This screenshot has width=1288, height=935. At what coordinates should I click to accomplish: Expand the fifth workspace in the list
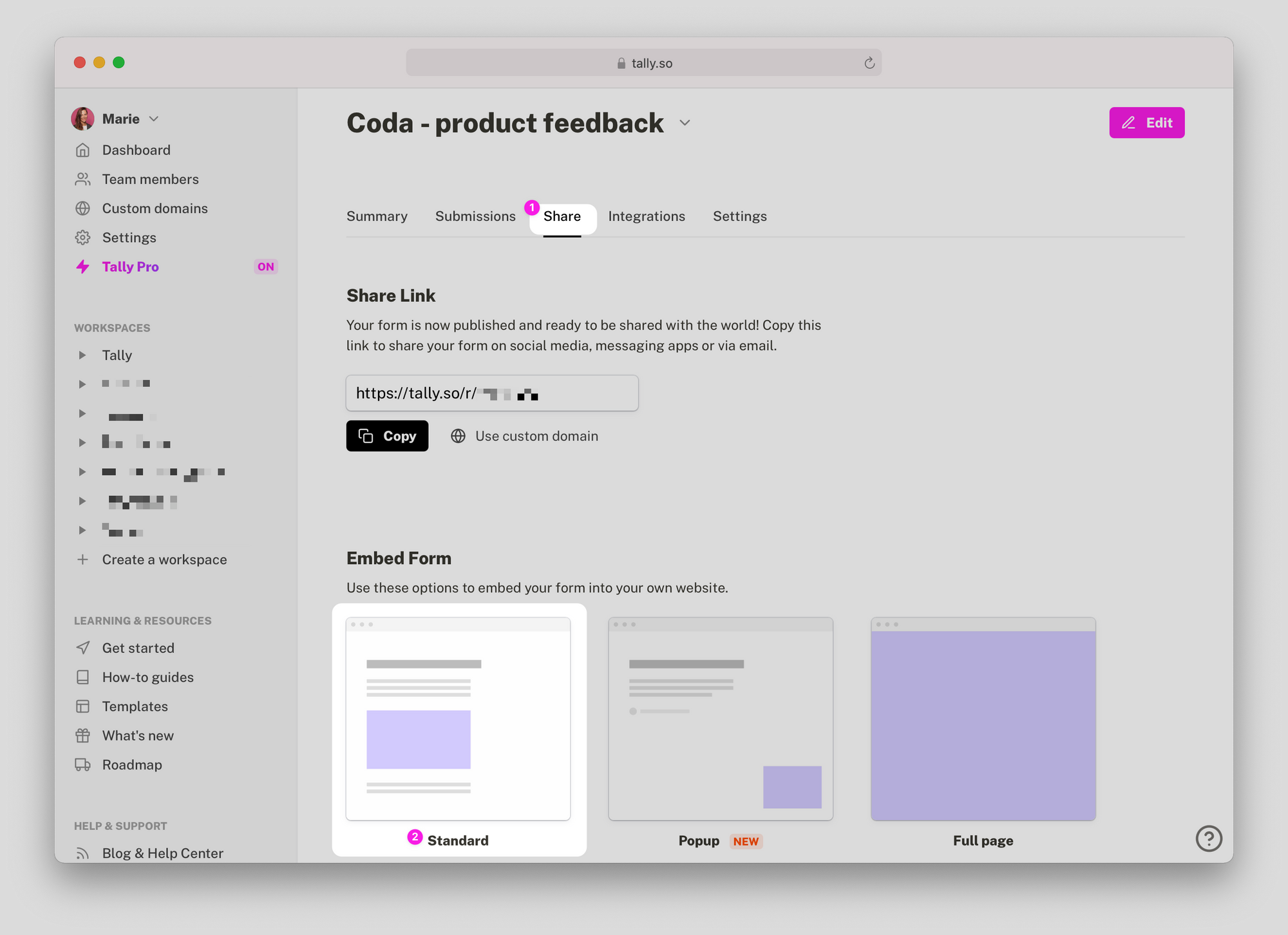click(x=82, y=472)
